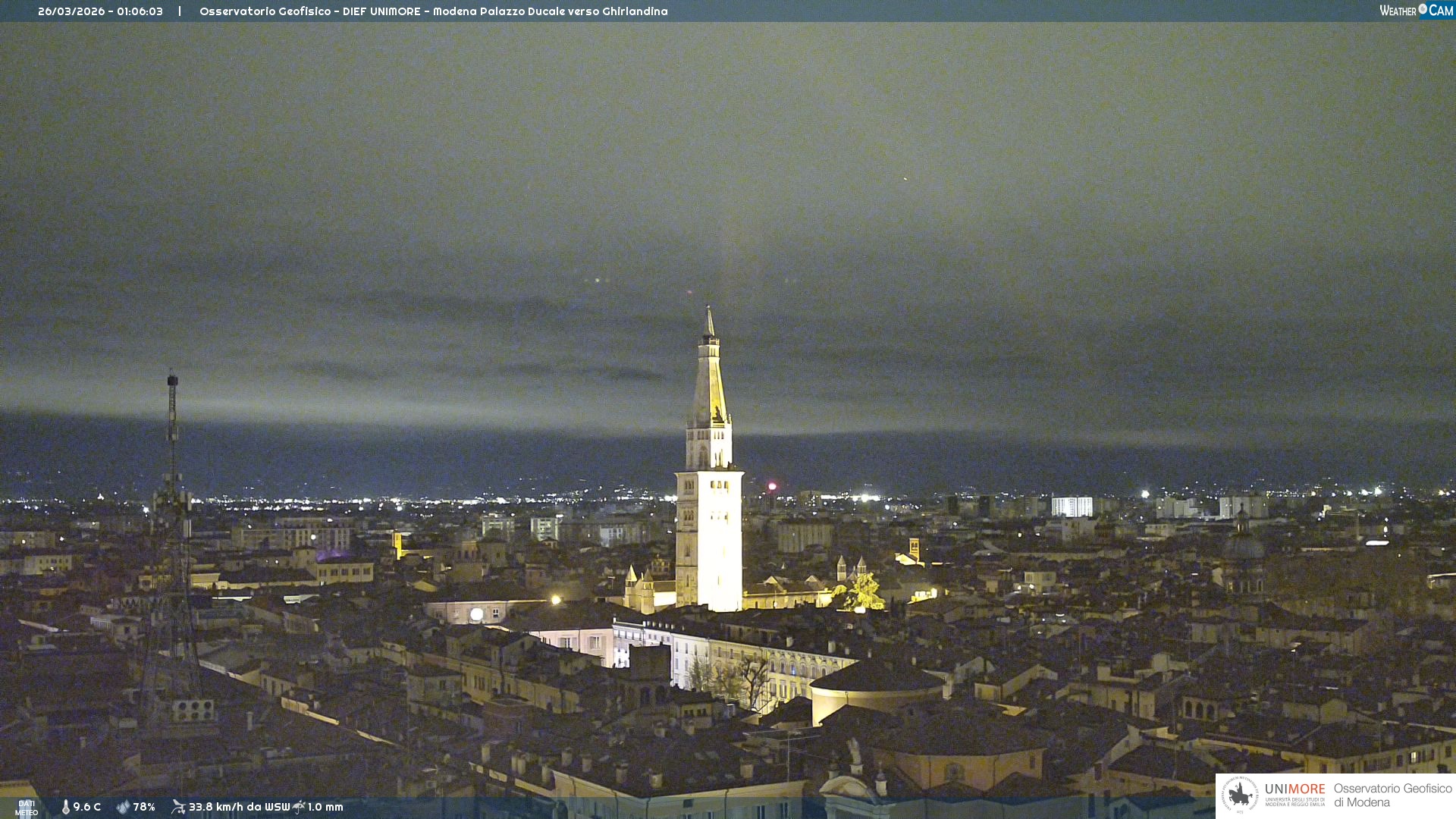The width and height of the screenshot is (1456, 819).
Task: Click the red beacon light on skyline
Action: click(x=772, y=486)
